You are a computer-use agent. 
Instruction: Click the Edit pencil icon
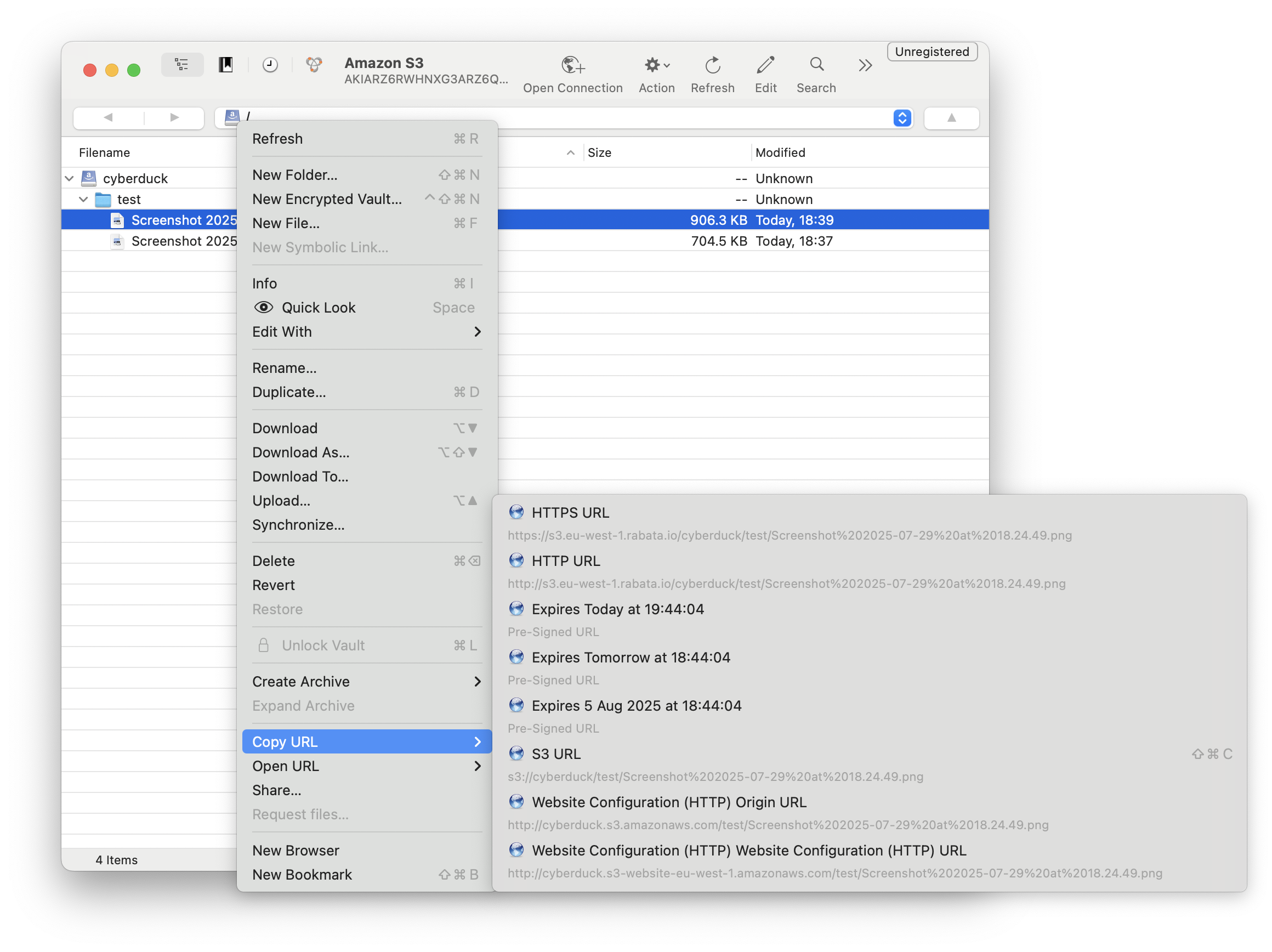(x=765, y=65)
